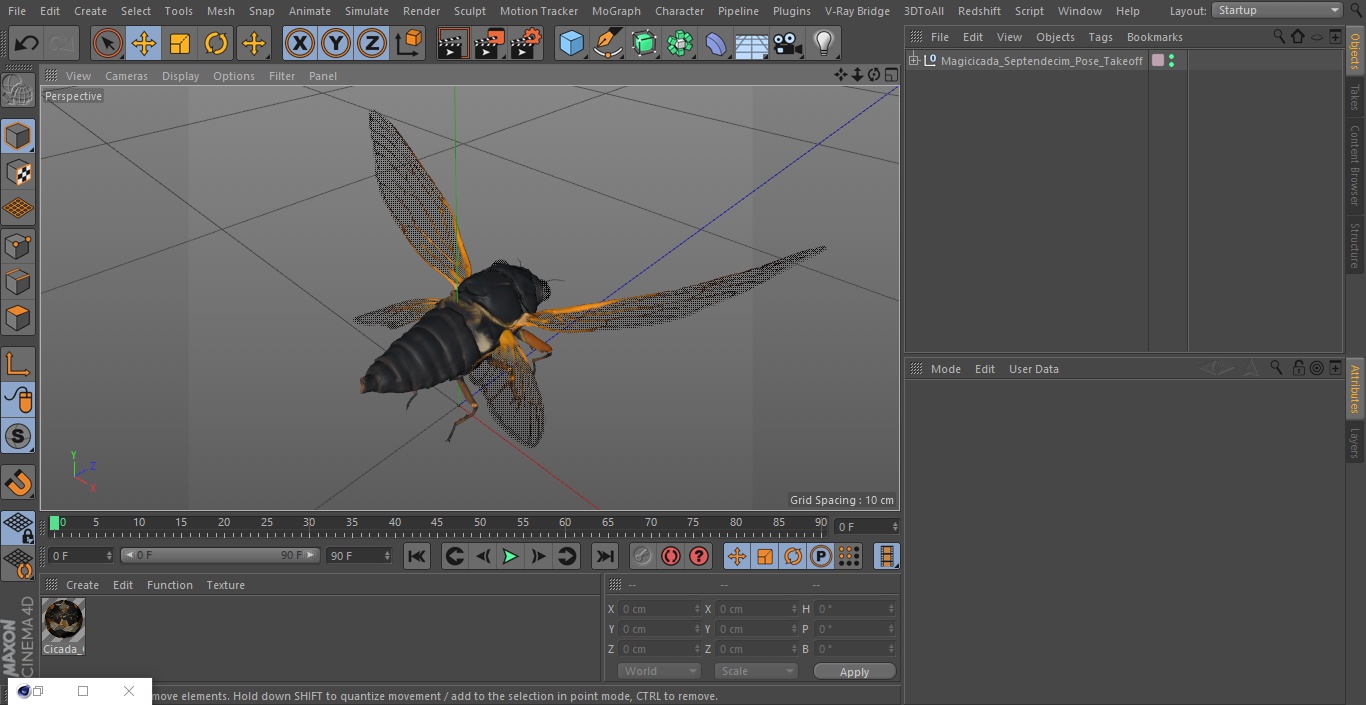The width and height of the screenshot is (1366, 705).
Task: Expand Magicicada_Septendecim_Pose_Takeoff object tree
Action: pos(913,61)
